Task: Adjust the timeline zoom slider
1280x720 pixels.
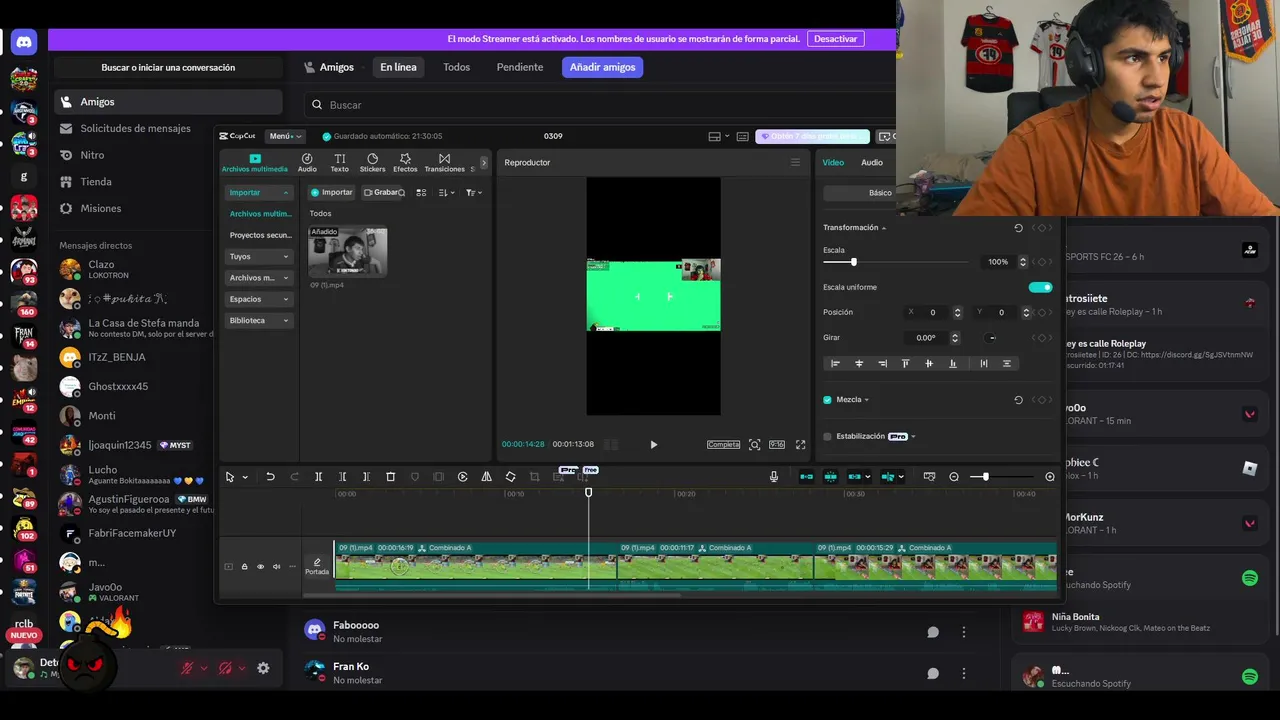Action: (985, 477)
